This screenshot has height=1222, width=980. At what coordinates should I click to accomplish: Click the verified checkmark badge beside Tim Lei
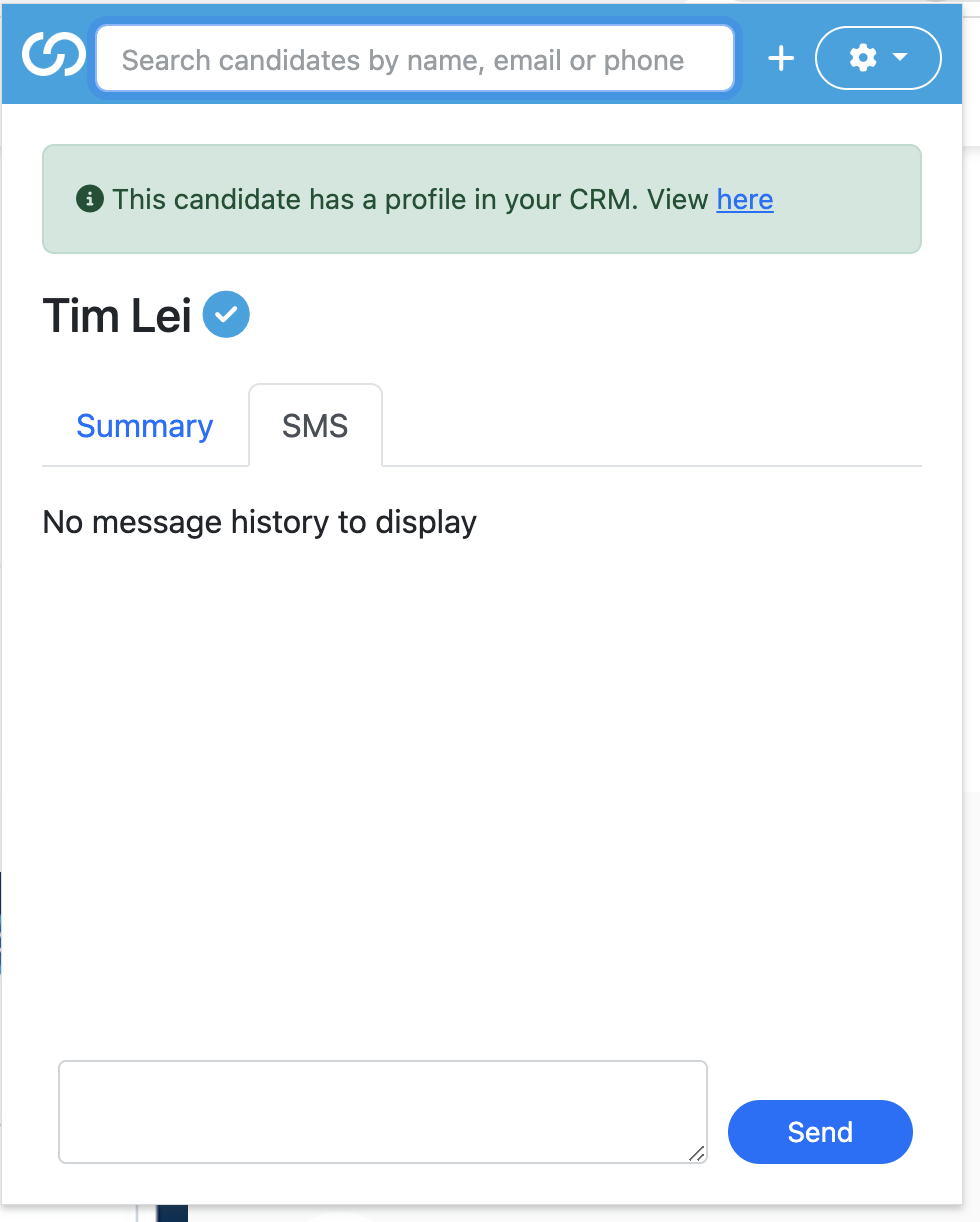[226, 315]
